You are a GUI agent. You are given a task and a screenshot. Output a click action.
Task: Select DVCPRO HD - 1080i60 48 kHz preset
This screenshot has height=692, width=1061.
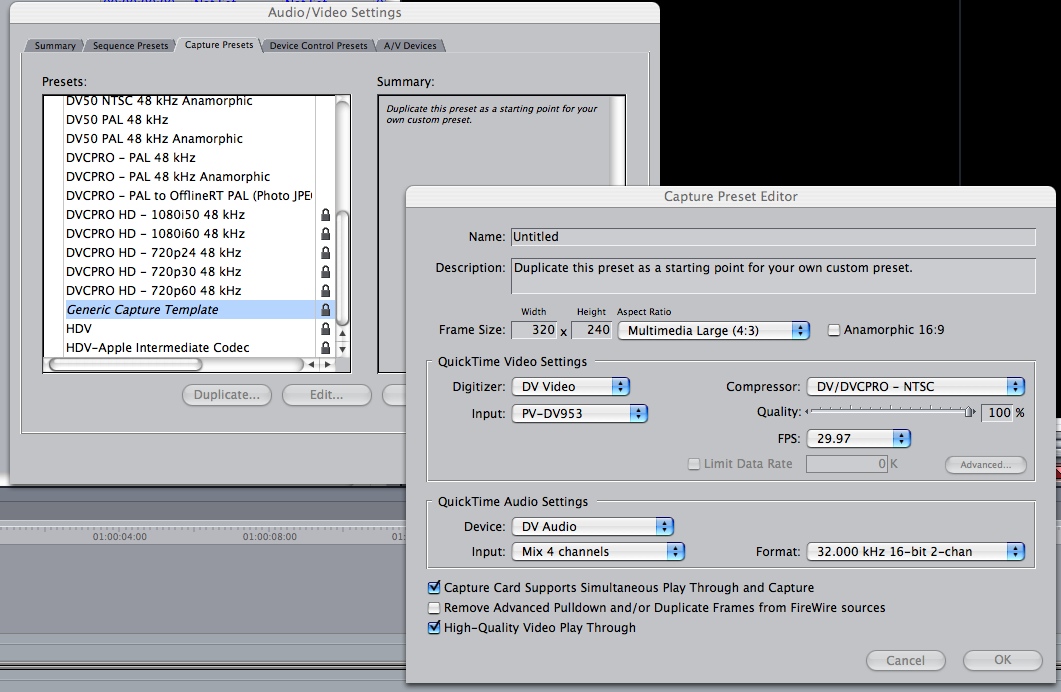click(x=155, y=234)
